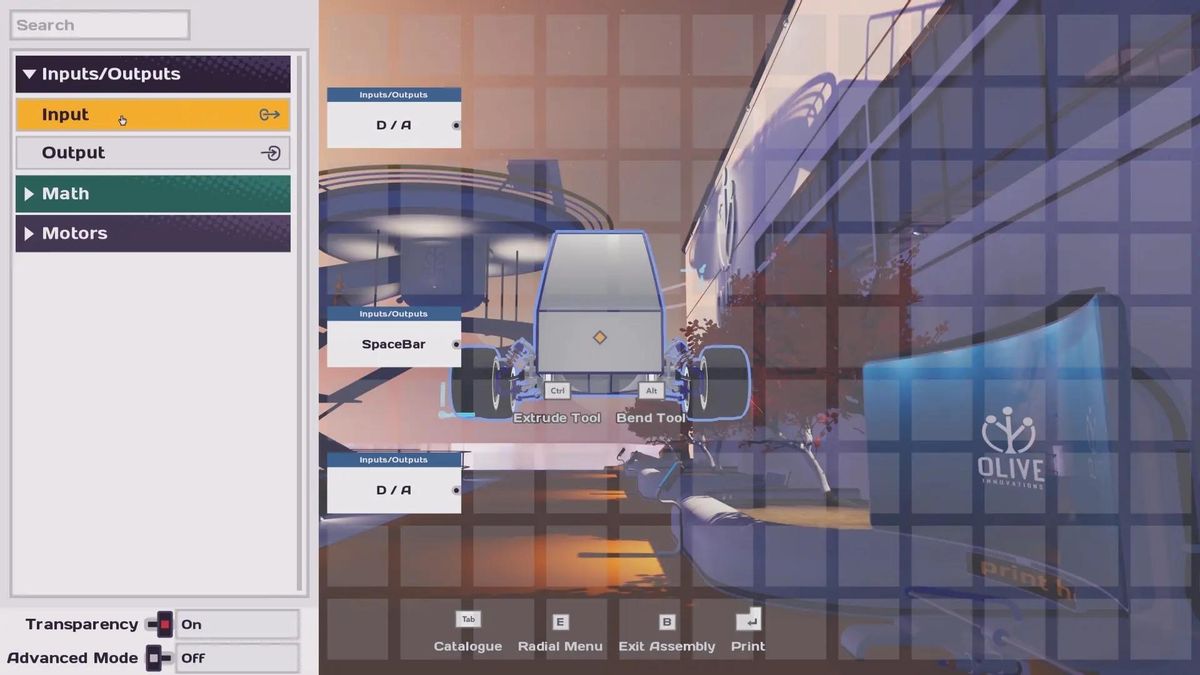Collapse the Inputs/Outputs category

pyautogui.click(x=29, y=74)
